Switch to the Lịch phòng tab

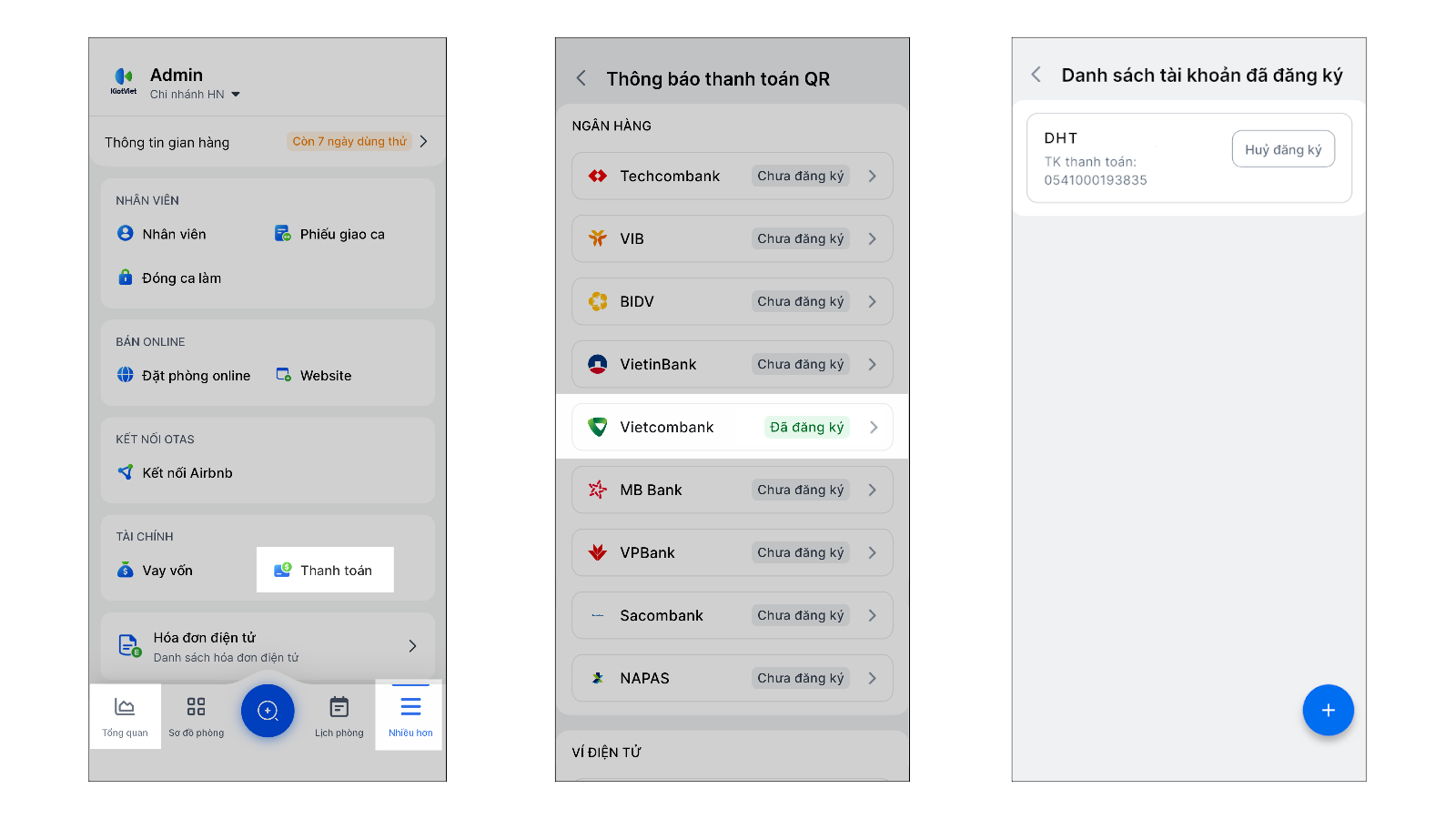(x=339, y=716)
